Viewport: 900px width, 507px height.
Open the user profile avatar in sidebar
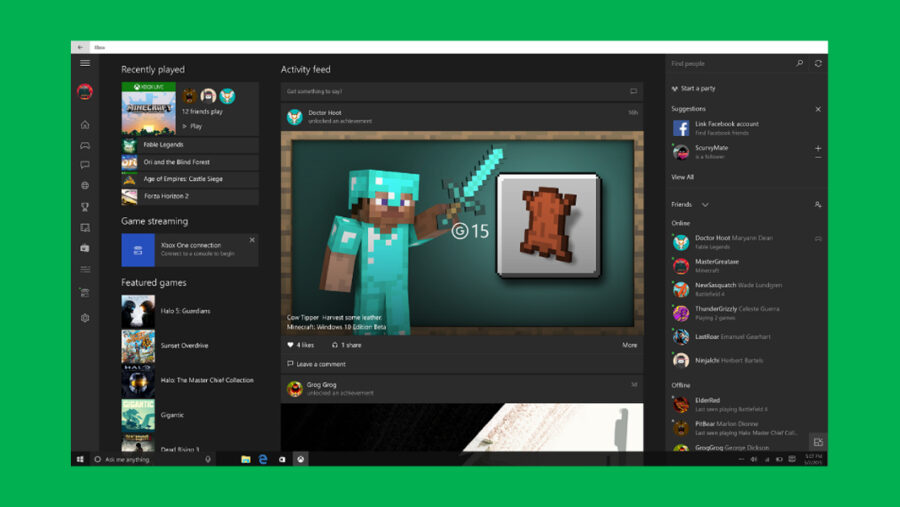[x=85, y=91]
